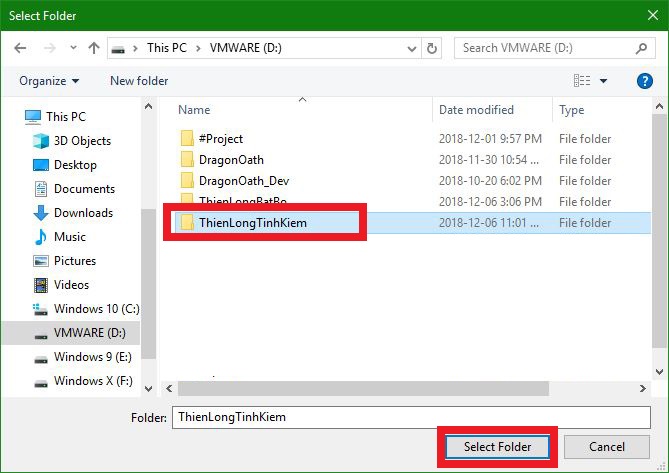Click the Back navigation arrow
Screen dimensions: 669x473
pyautogui.click(x=21, y=48)
